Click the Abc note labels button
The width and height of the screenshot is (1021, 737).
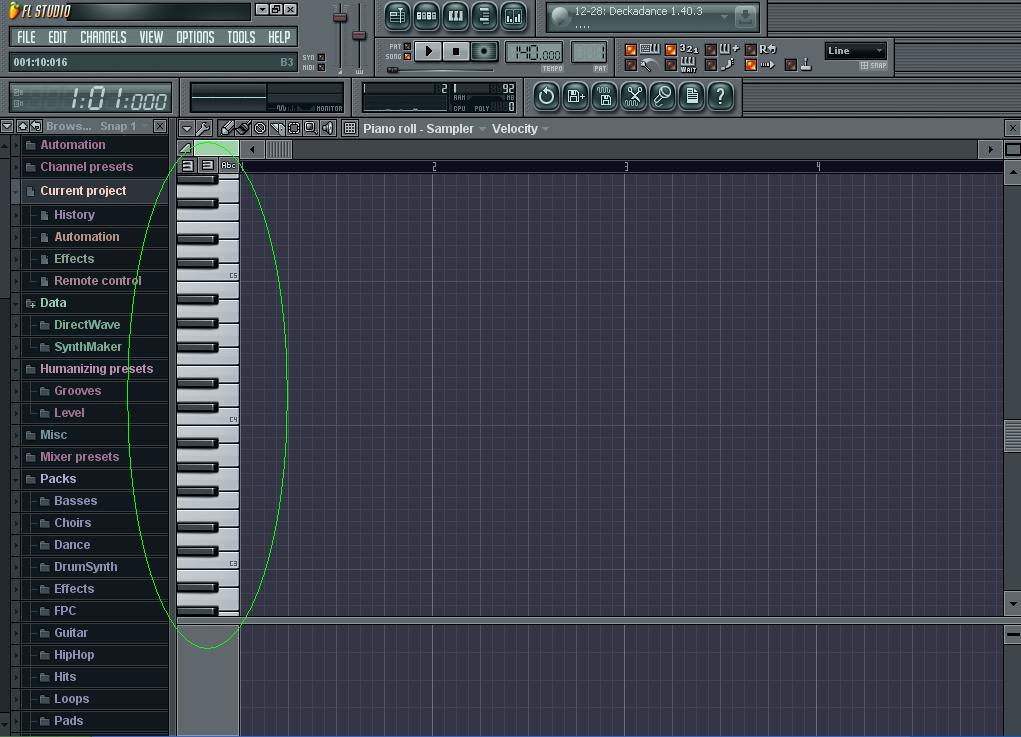(x=228, y=165)
